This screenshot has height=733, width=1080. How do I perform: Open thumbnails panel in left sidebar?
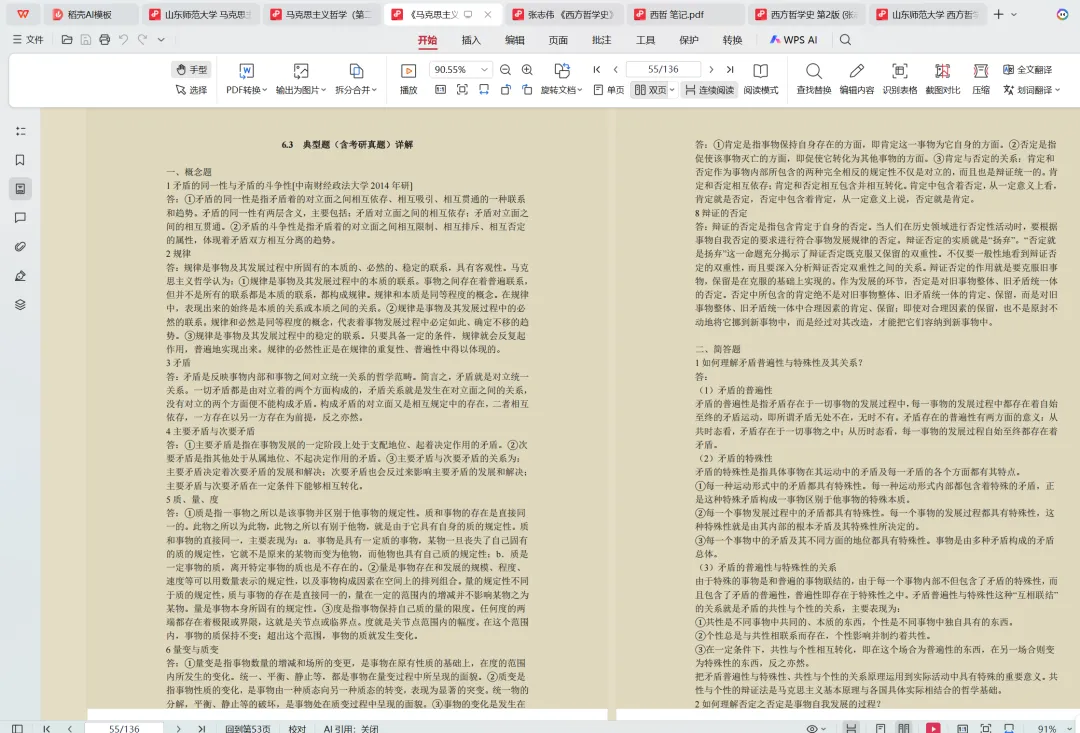click(x=21, y=189)
